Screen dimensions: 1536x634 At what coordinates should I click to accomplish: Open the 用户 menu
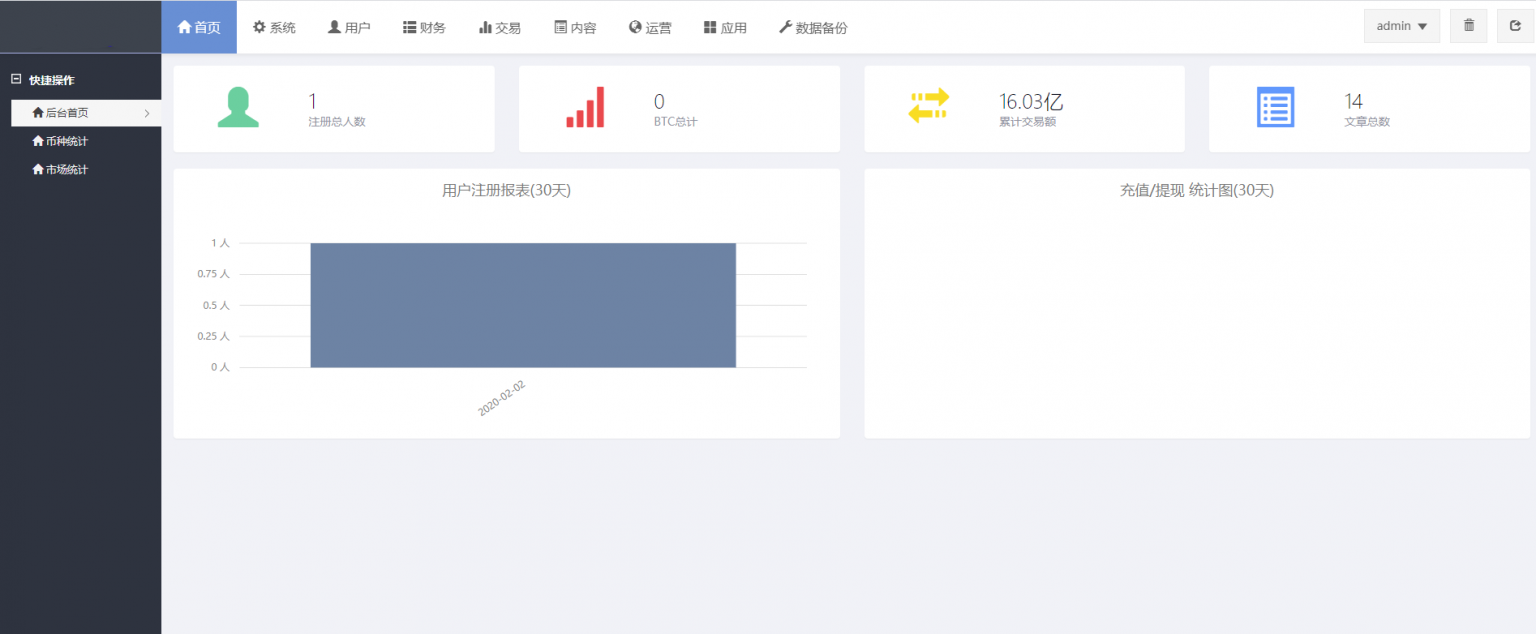tap(349, 28)
